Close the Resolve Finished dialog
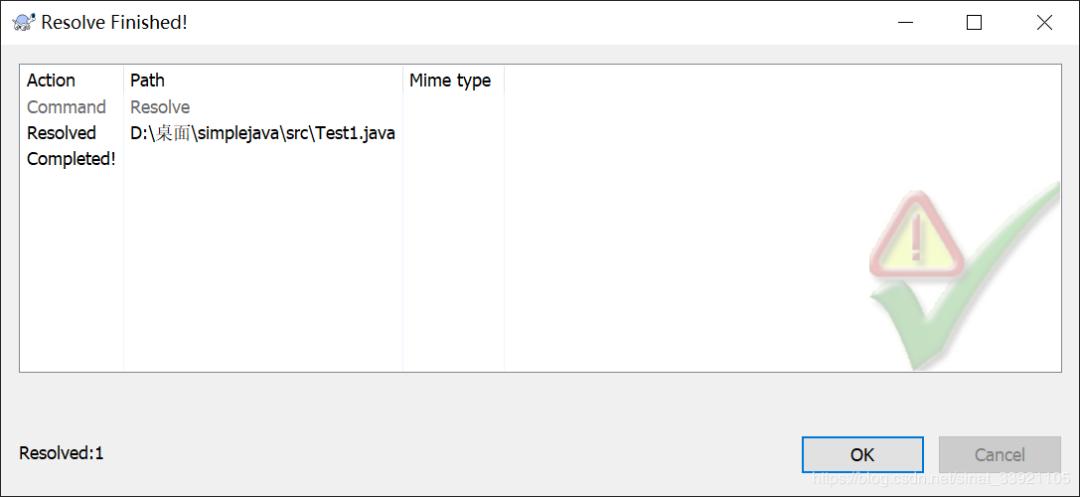 [x=1044, y=22]
